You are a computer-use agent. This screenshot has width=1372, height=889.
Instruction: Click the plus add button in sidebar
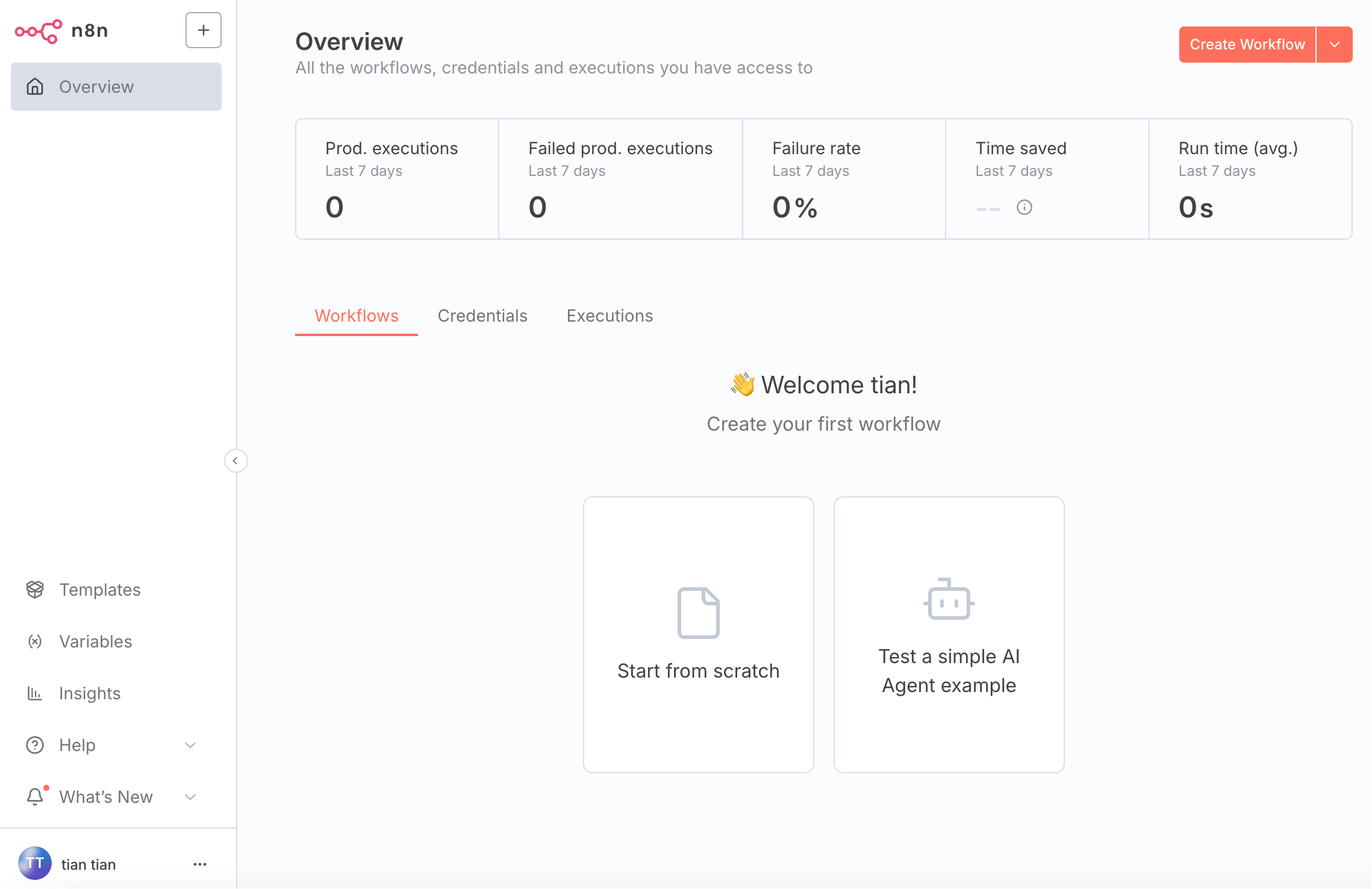204,30
